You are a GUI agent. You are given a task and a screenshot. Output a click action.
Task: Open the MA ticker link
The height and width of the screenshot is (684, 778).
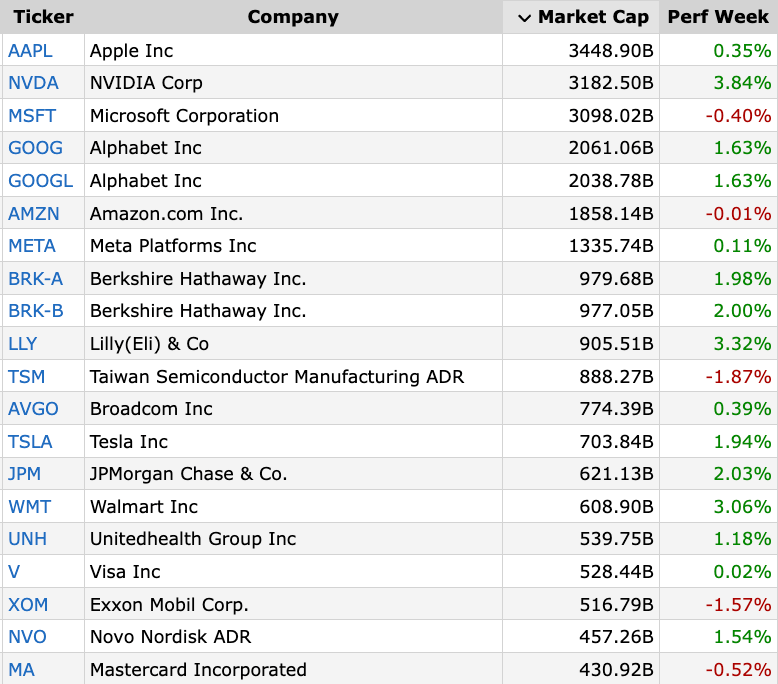click(21, 670)
